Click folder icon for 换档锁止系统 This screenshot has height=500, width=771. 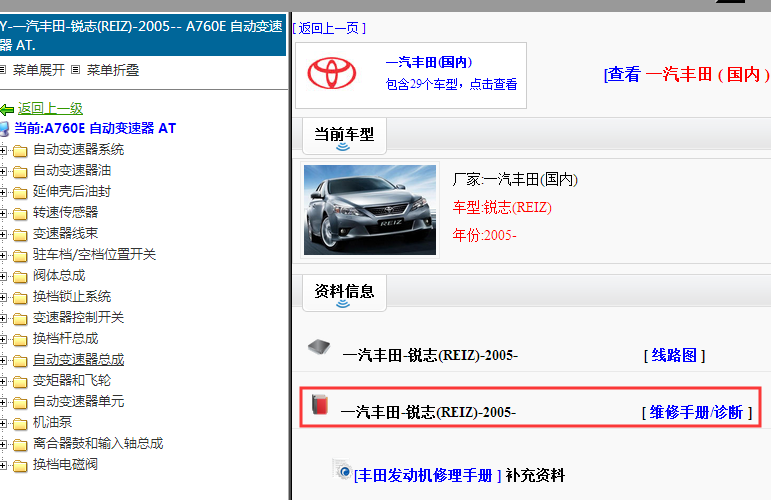pyautogui.click(x=20, y=297)
